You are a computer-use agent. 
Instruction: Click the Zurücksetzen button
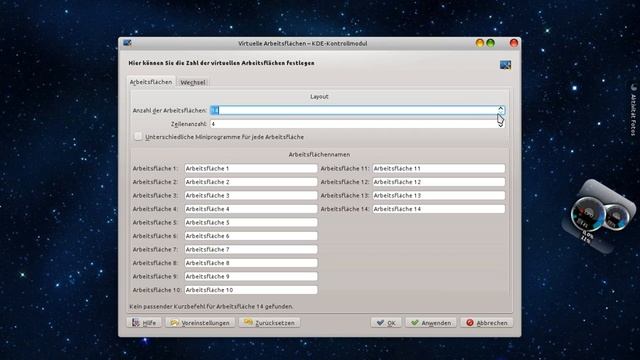[x=269, y=322]
